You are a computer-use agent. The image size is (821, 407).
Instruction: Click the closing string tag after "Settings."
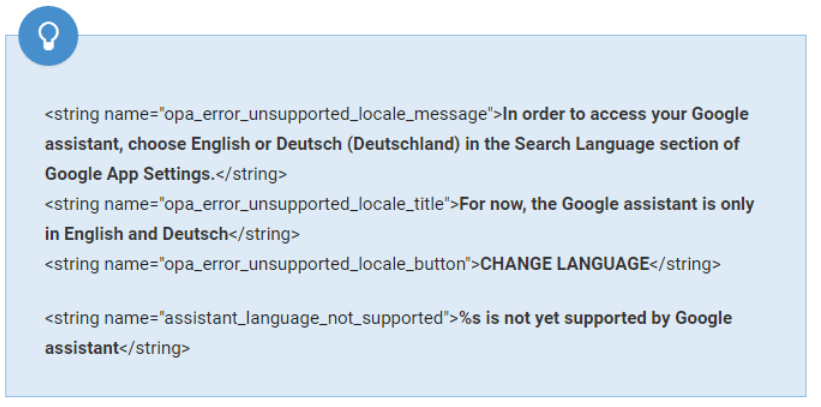251,174
